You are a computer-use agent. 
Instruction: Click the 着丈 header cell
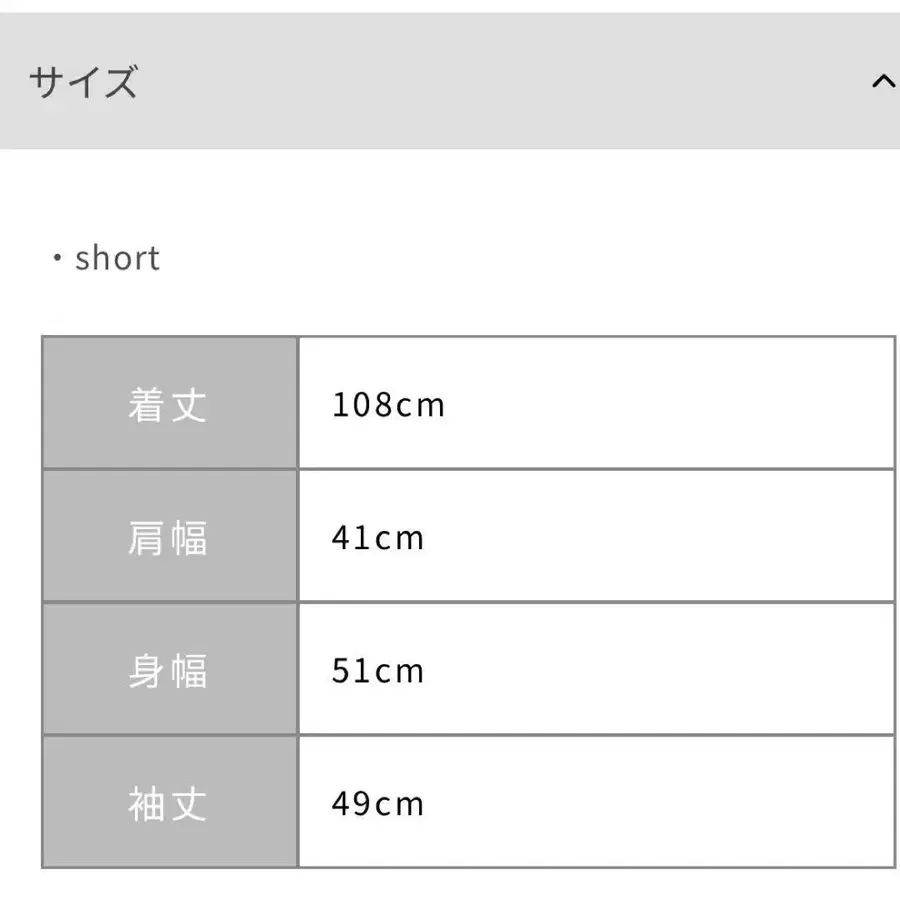(x=169, y=404)
